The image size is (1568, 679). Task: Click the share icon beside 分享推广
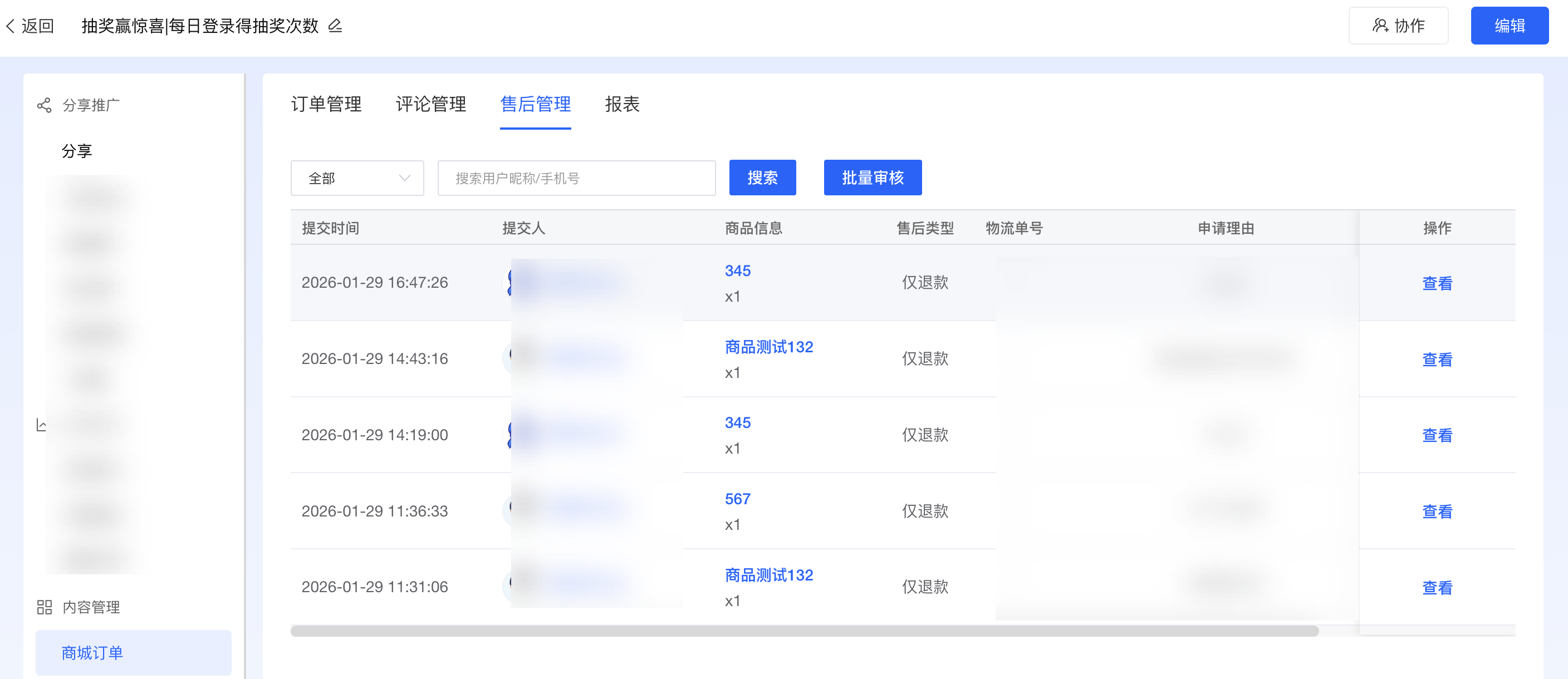click(x=44, y=105)
